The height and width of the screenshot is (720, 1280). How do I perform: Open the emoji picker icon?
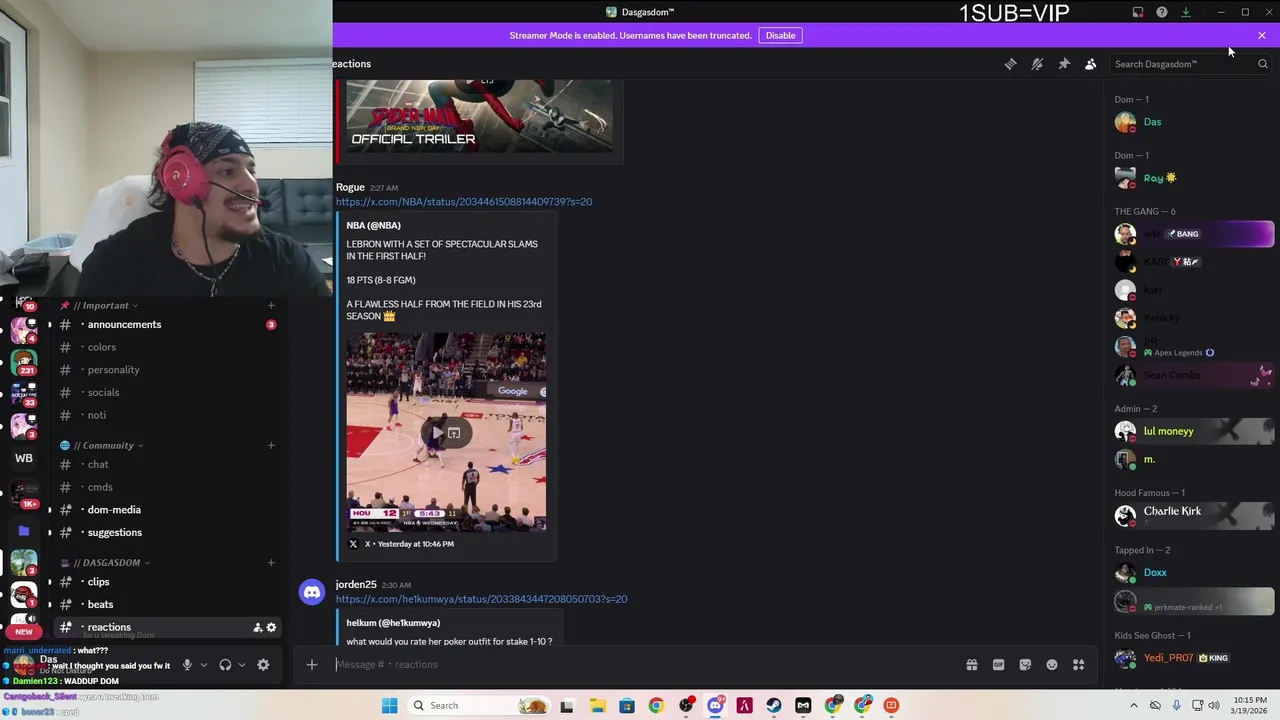coord(1052,664)
